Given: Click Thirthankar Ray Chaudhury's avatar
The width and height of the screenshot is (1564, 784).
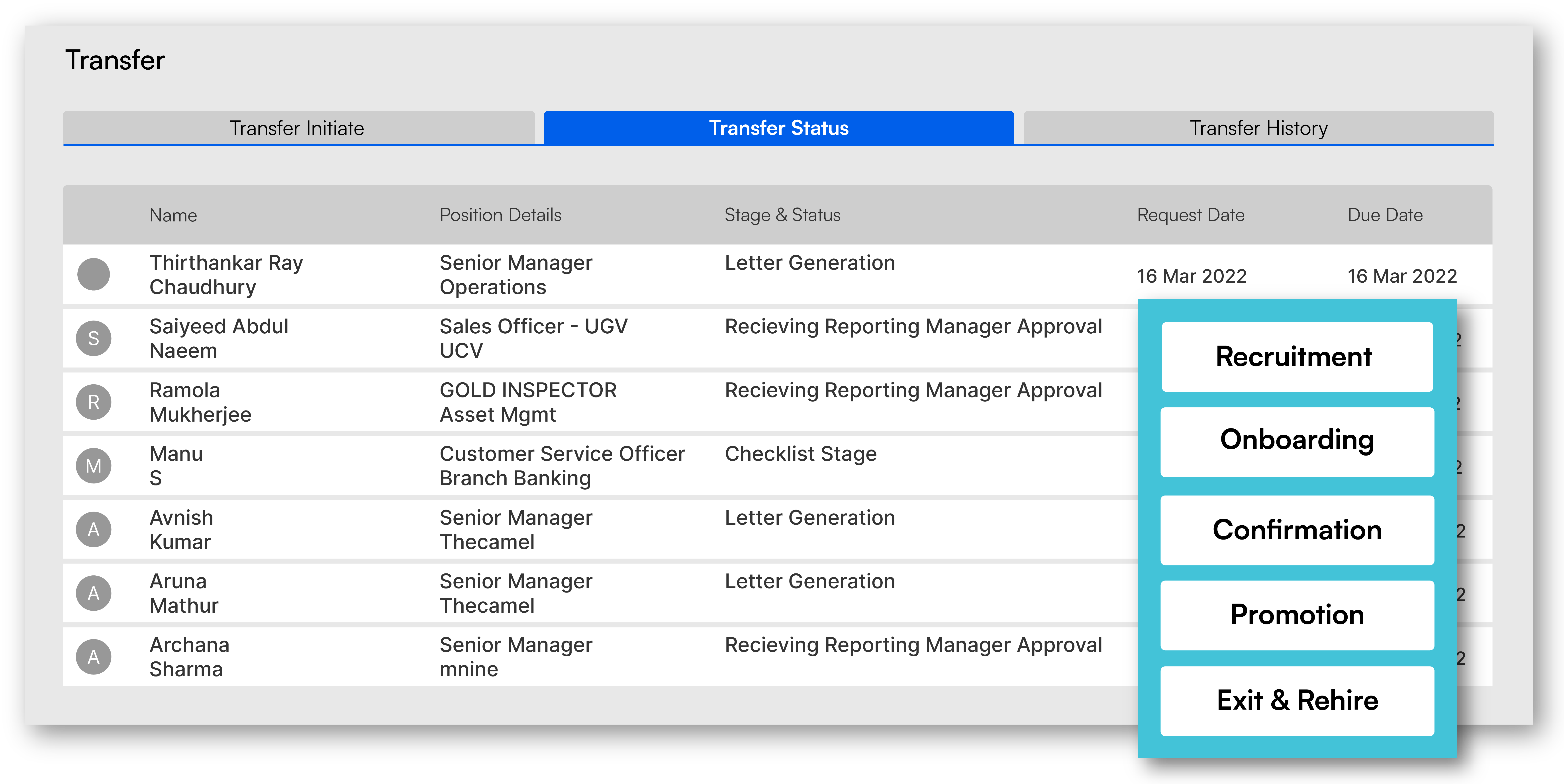Looking at the screenshot, I should (x=94, y=274).
